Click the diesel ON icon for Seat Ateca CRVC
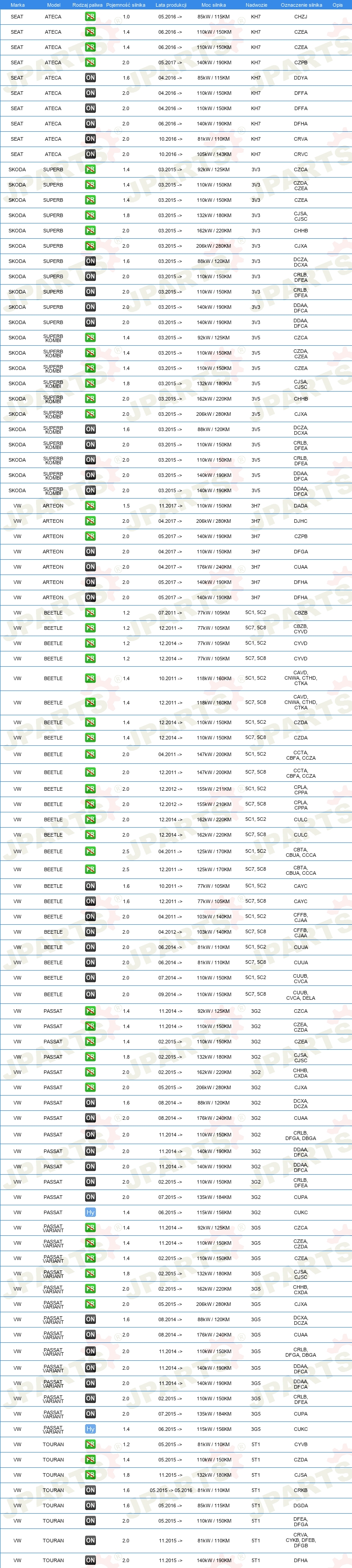 (x=90, y=154)
